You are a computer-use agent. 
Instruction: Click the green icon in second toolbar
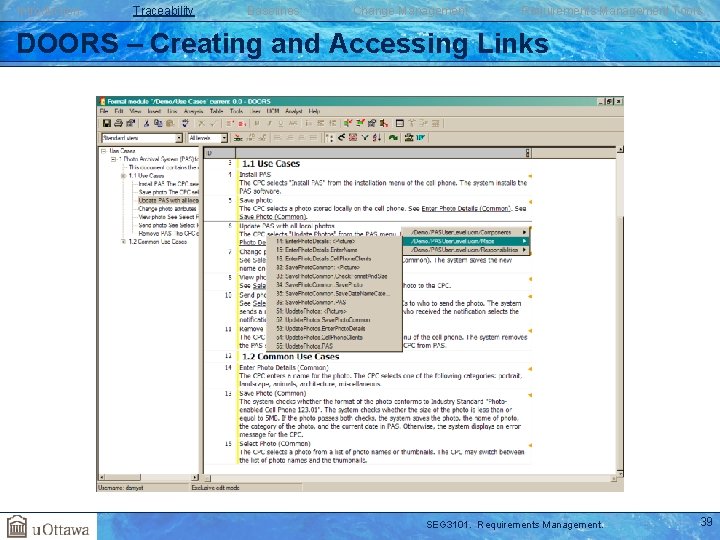[x=393, y=137]
